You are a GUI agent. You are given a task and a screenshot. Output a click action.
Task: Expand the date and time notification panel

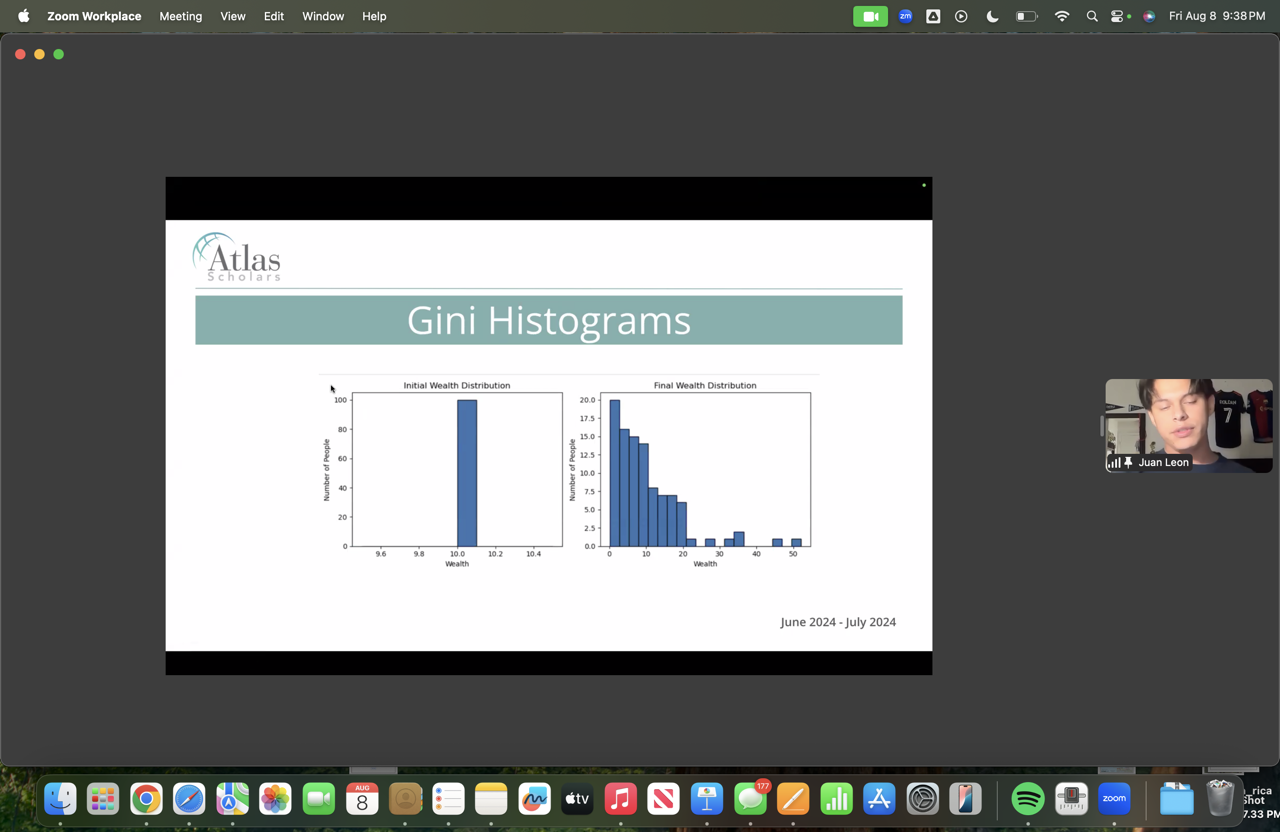[1216, 16]
